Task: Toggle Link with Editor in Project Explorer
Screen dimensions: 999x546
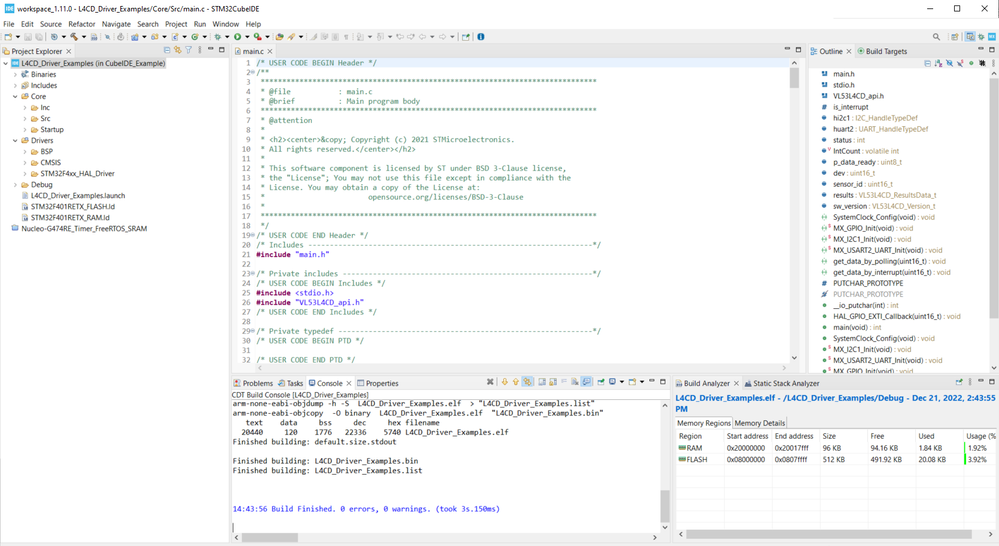Action: tap(177, 50)
